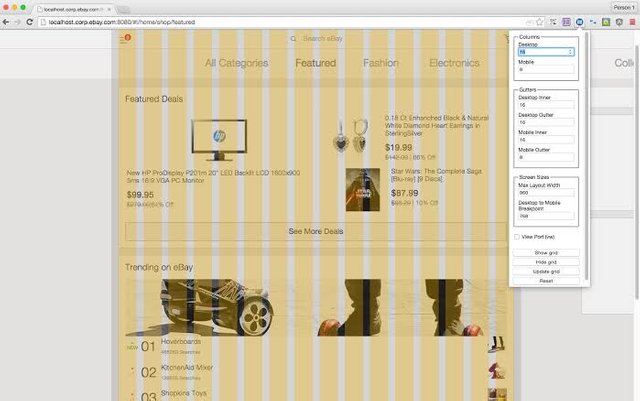Screen dimensions: 640x401
Task: Go forward using the browser forward arrow
Action: (18, 22)
